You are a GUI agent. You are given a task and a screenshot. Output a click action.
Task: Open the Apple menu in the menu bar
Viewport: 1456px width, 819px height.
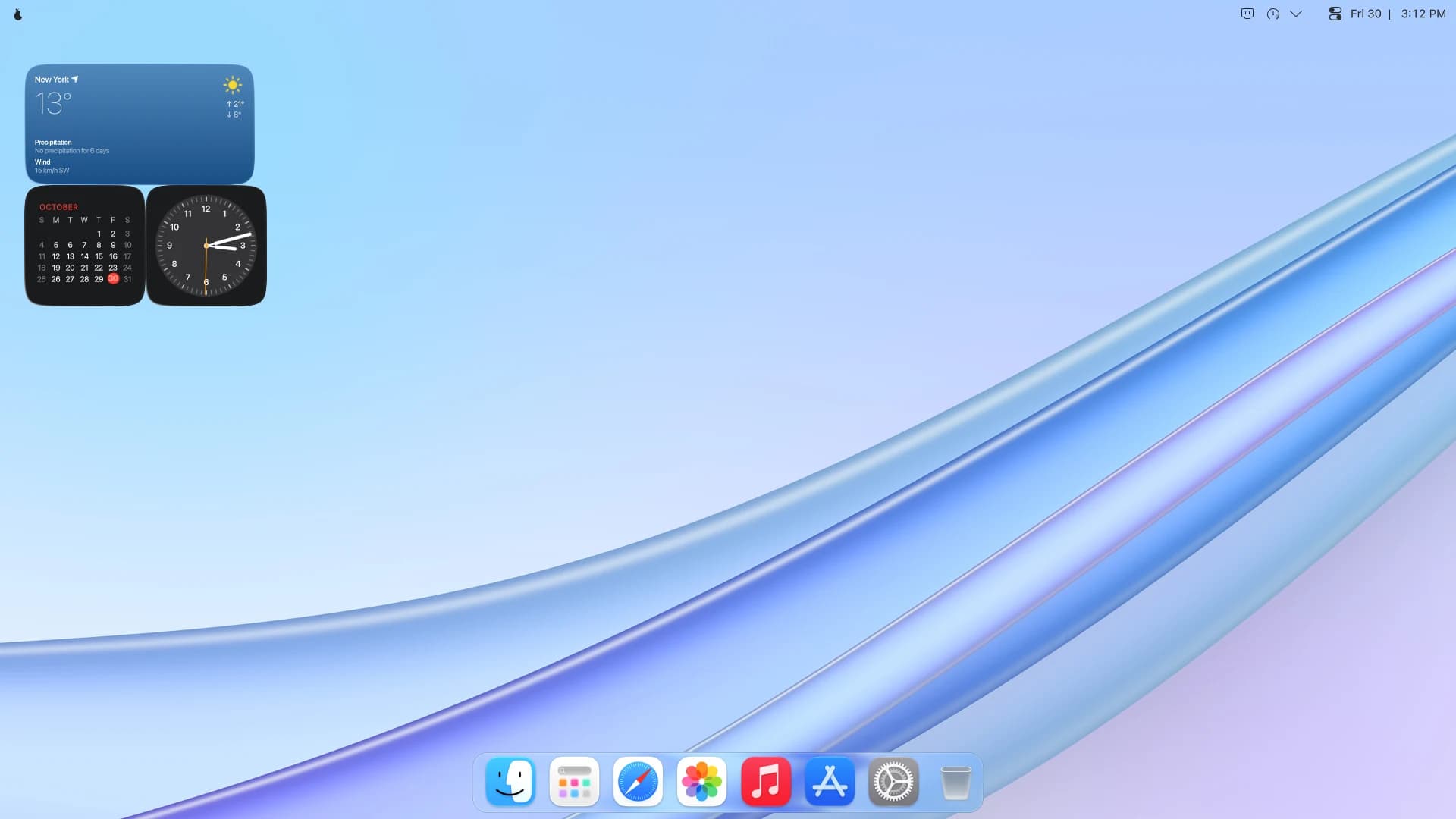pyautogui.click(x=18, y=14)
